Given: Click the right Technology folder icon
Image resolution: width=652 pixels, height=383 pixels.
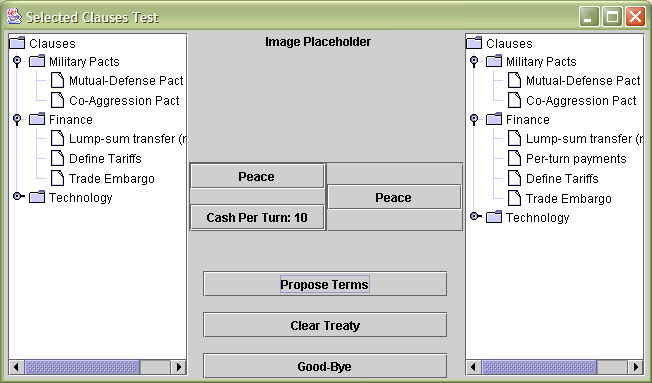Looking at the screenshot, I should (494, 217).
